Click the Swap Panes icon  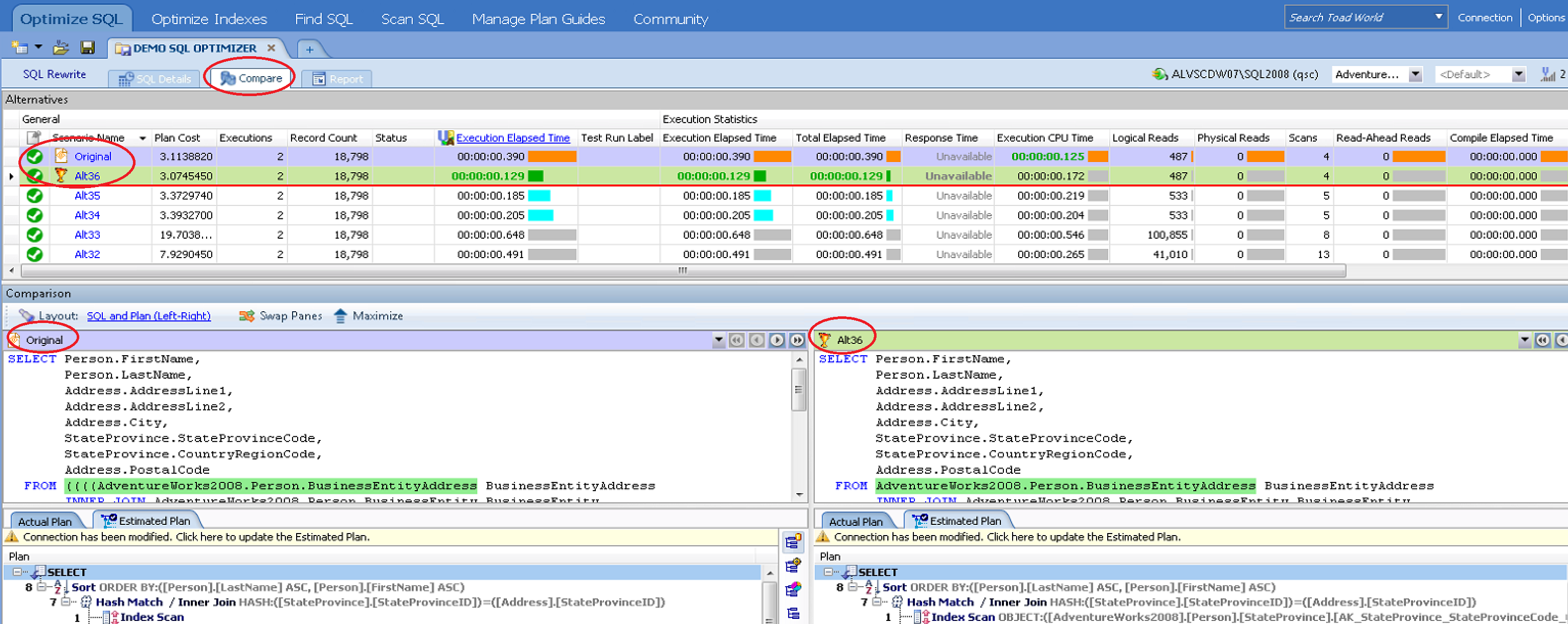point(247,316)
